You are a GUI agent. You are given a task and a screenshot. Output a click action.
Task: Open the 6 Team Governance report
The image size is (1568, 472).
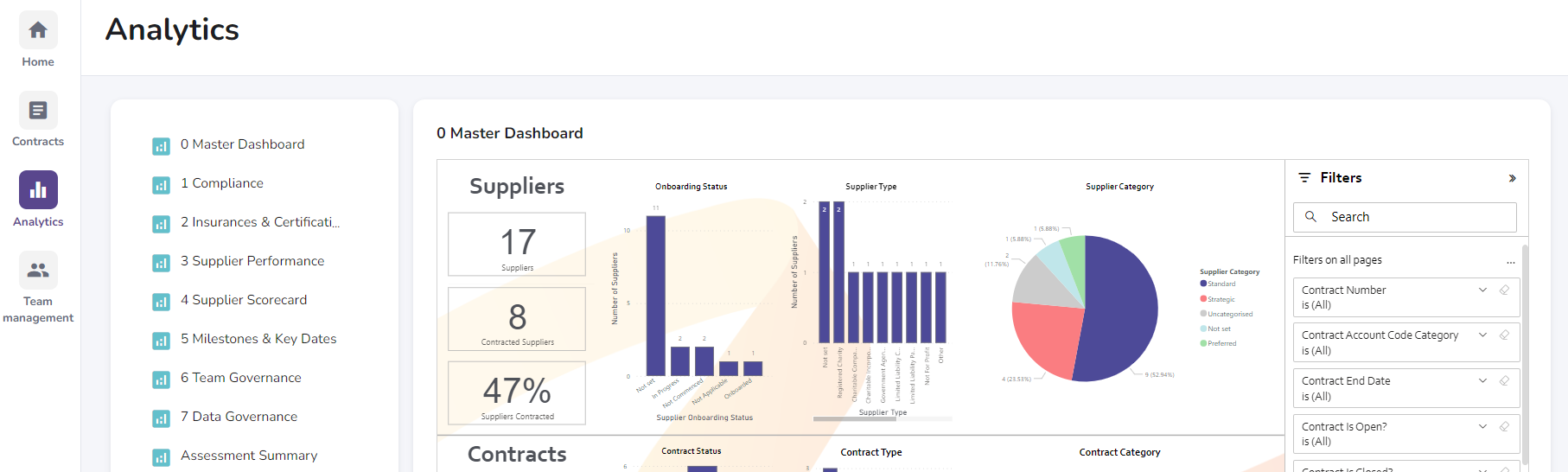pos(241,378)
